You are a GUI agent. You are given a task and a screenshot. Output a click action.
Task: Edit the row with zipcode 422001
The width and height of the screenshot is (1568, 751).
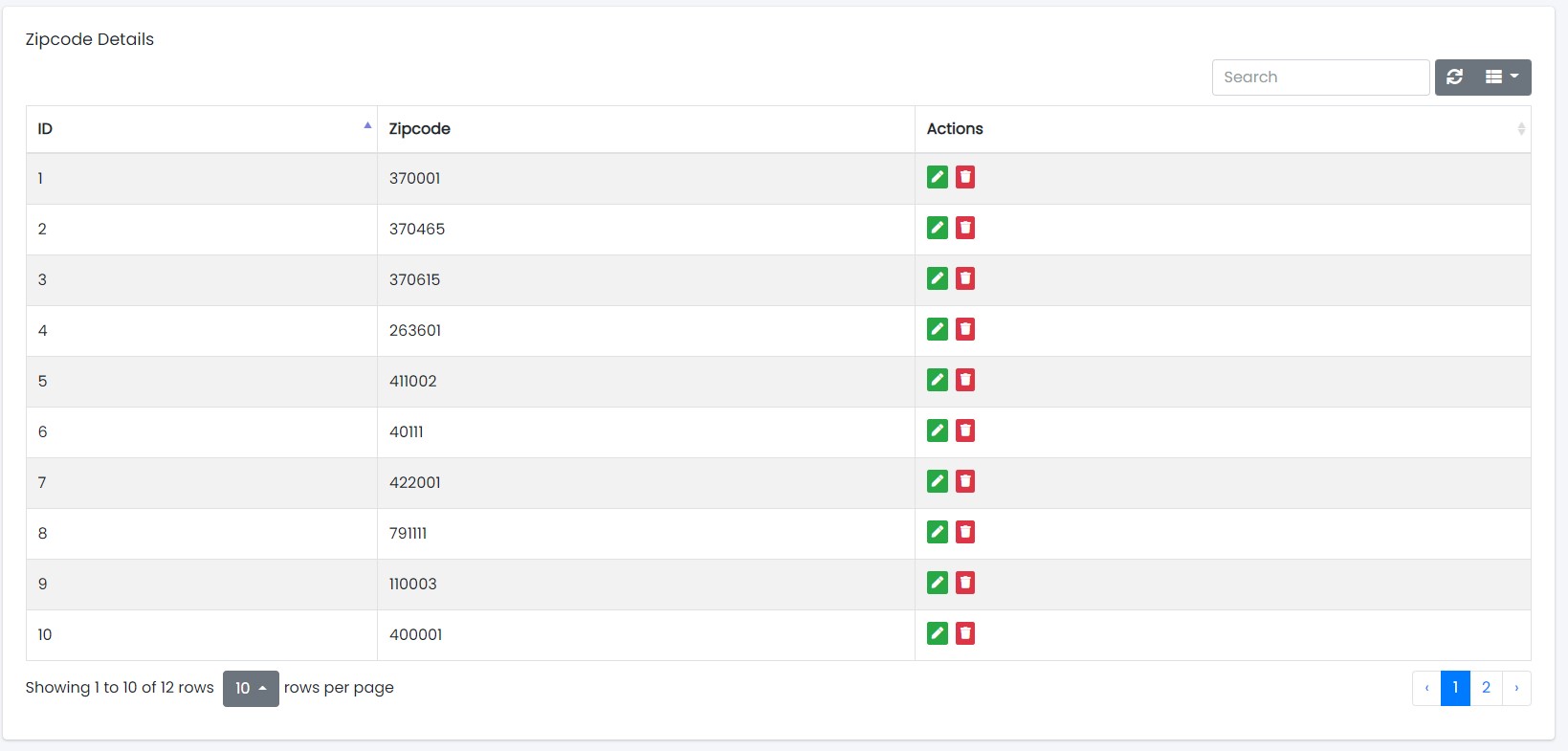pyautogui.click(x=937, y=481)
